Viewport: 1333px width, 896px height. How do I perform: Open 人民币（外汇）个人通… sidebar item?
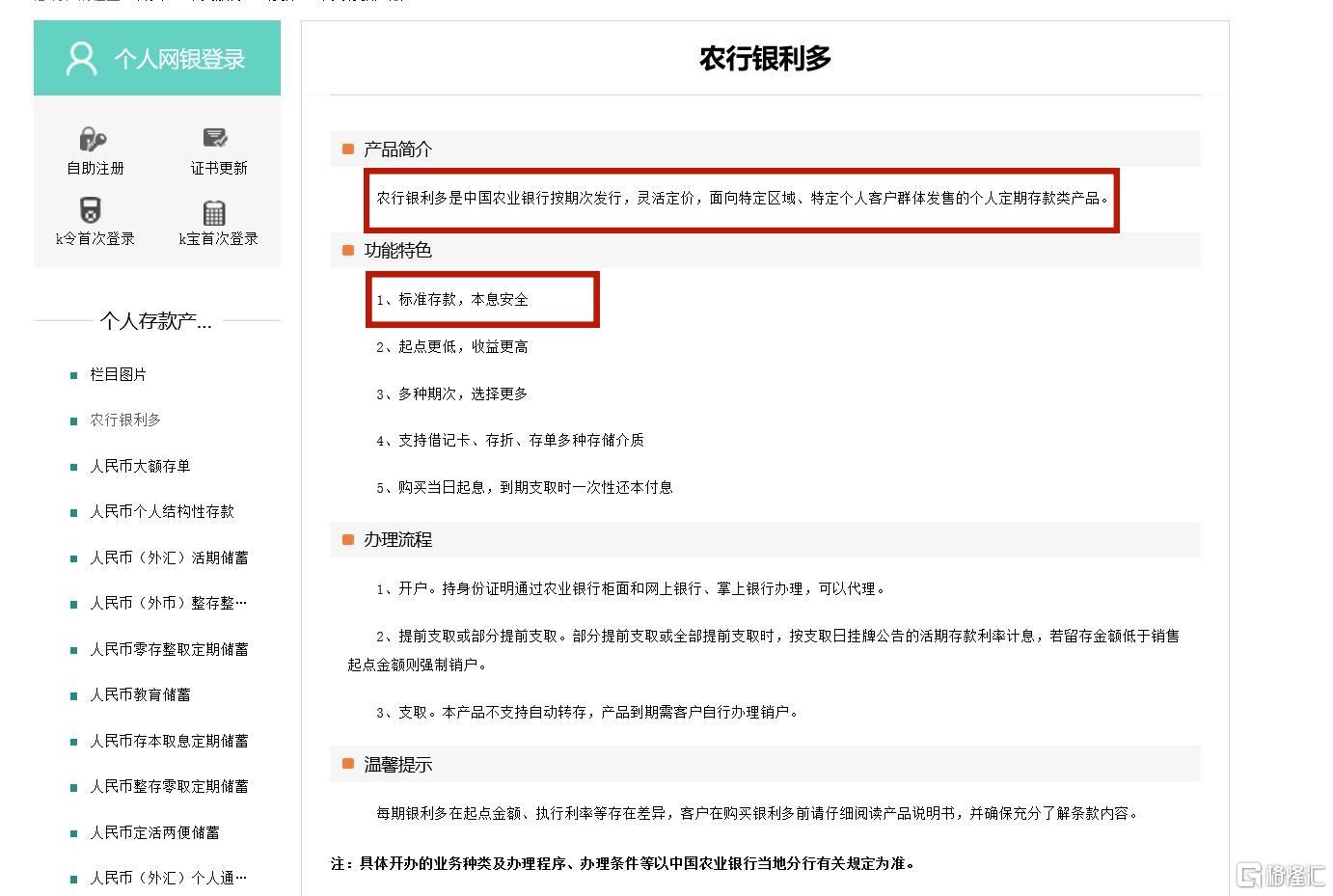coord(169,878)
